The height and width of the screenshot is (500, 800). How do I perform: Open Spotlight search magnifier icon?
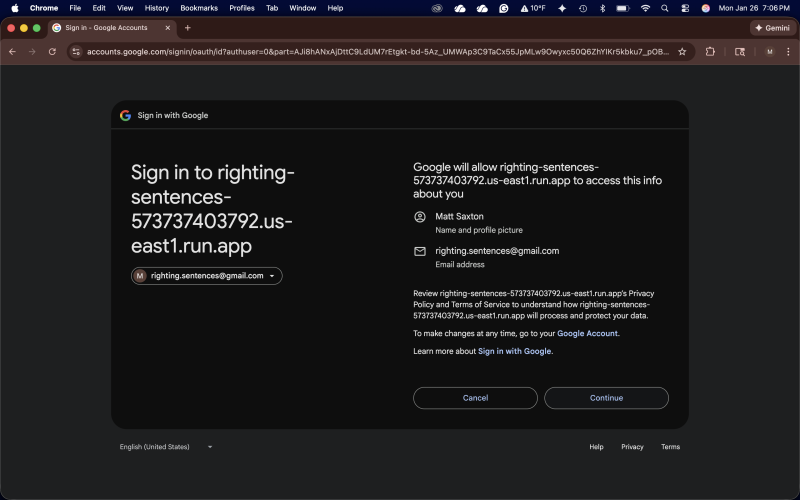[665, 8]
